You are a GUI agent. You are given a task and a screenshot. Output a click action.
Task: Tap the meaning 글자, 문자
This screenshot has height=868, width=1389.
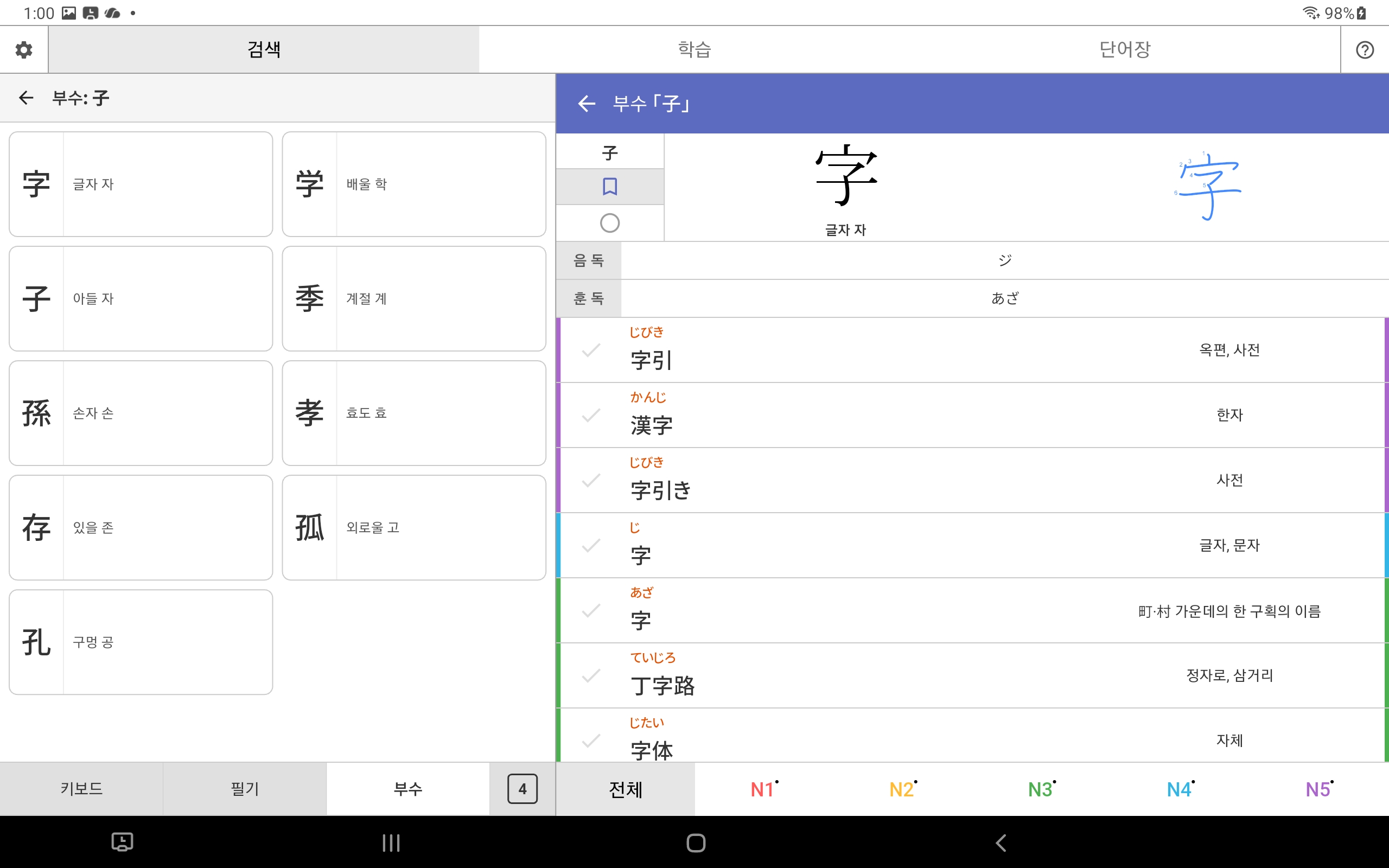(x=1229, y=545)
